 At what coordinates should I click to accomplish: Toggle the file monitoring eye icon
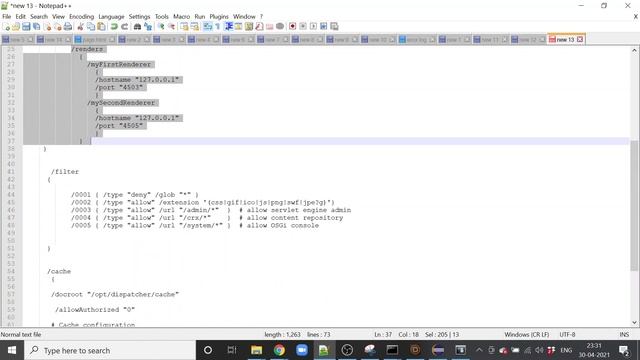coord(280,27)
